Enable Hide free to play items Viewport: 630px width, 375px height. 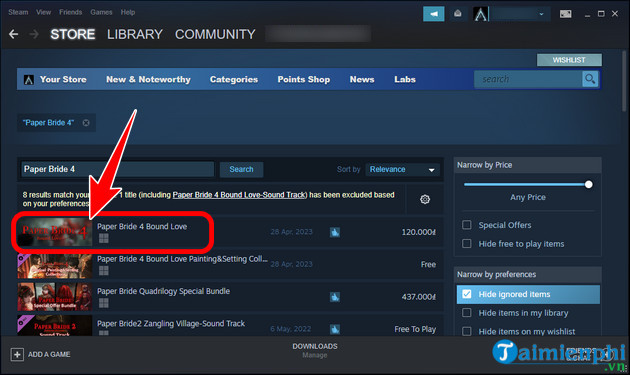coord(466,244)
